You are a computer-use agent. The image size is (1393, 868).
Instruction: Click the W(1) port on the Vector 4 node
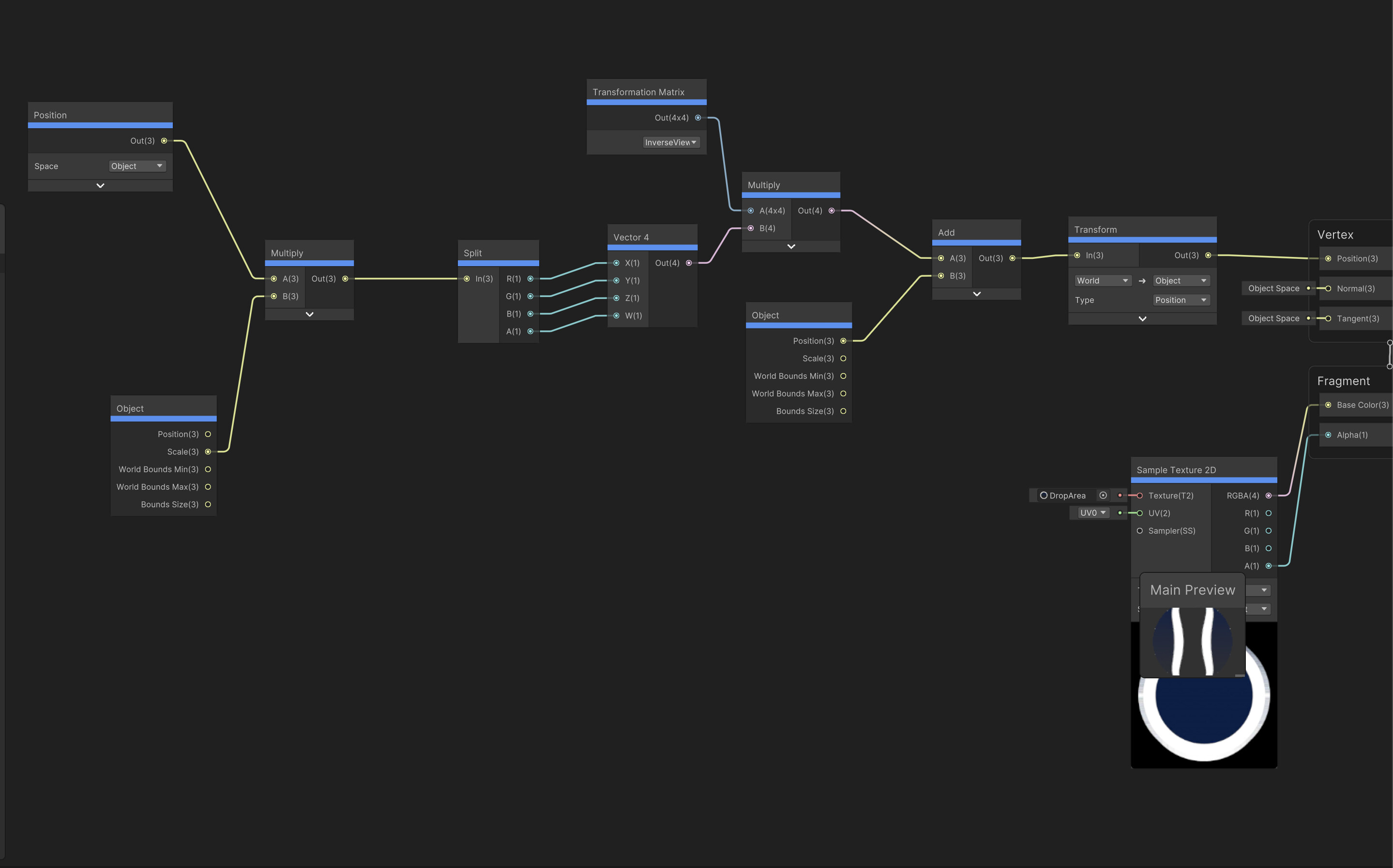(x=617, y=315)
